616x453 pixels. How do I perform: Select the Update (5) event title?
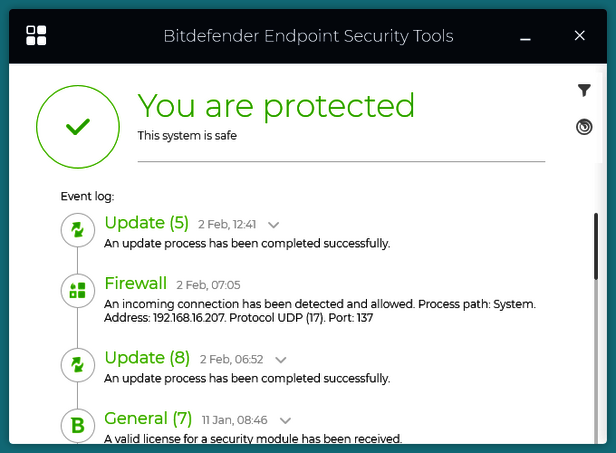pyautogui.click(x=146, y=222)
